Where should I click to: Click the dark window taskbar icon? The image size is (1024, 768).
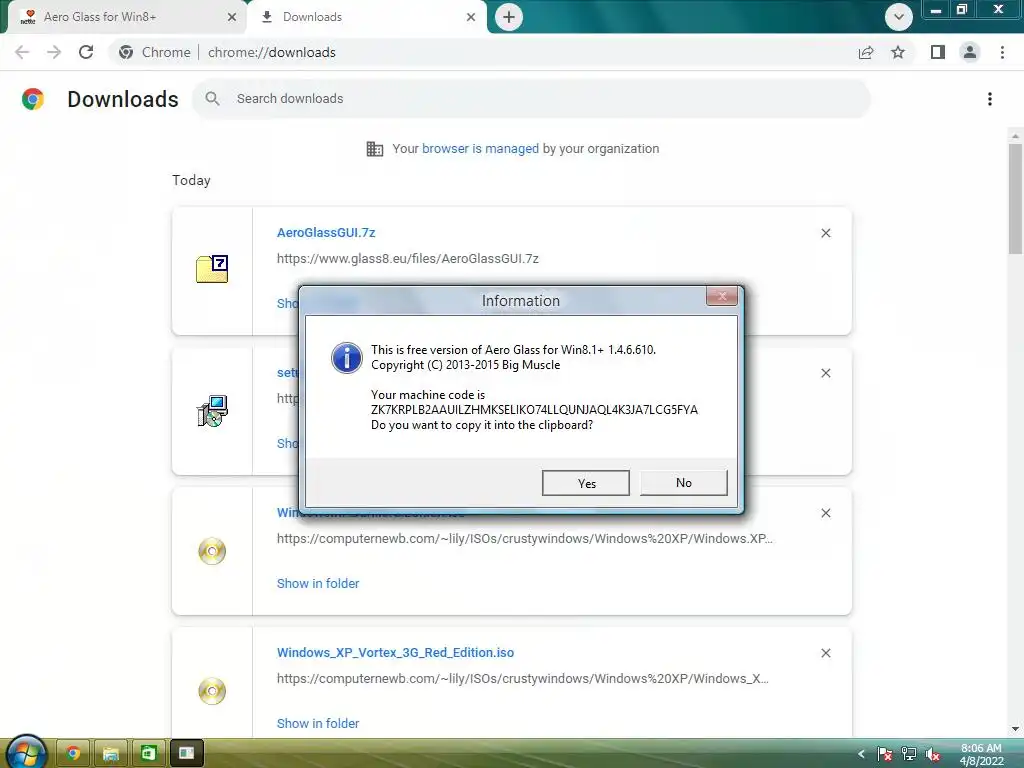click(x=187, y=753)
